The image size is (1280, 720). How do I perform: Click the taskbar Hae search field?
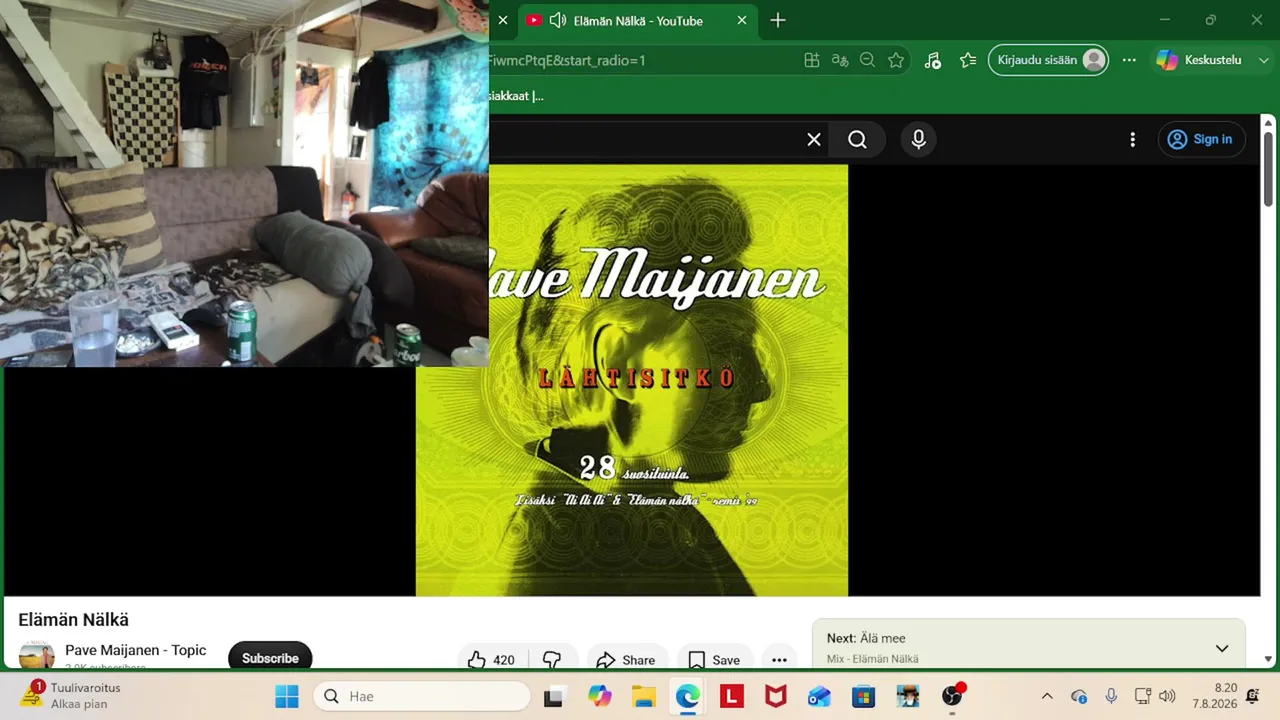422,696
